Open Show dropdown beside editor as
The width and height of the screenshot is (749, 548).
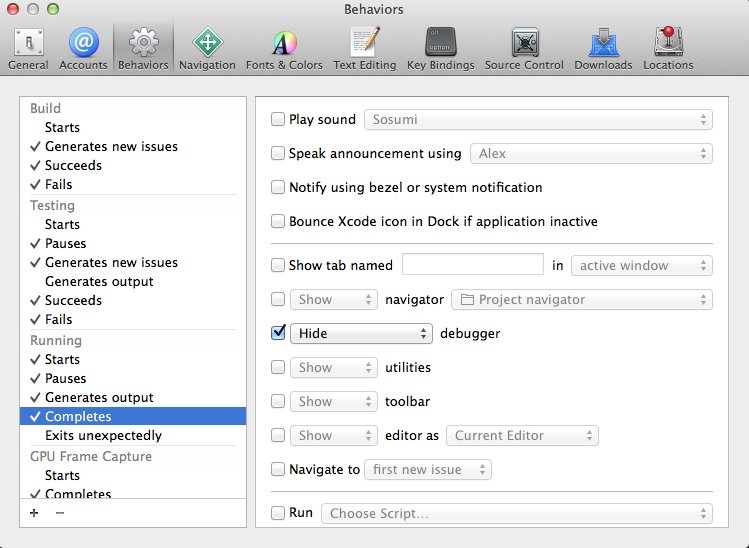coord(334,435)
